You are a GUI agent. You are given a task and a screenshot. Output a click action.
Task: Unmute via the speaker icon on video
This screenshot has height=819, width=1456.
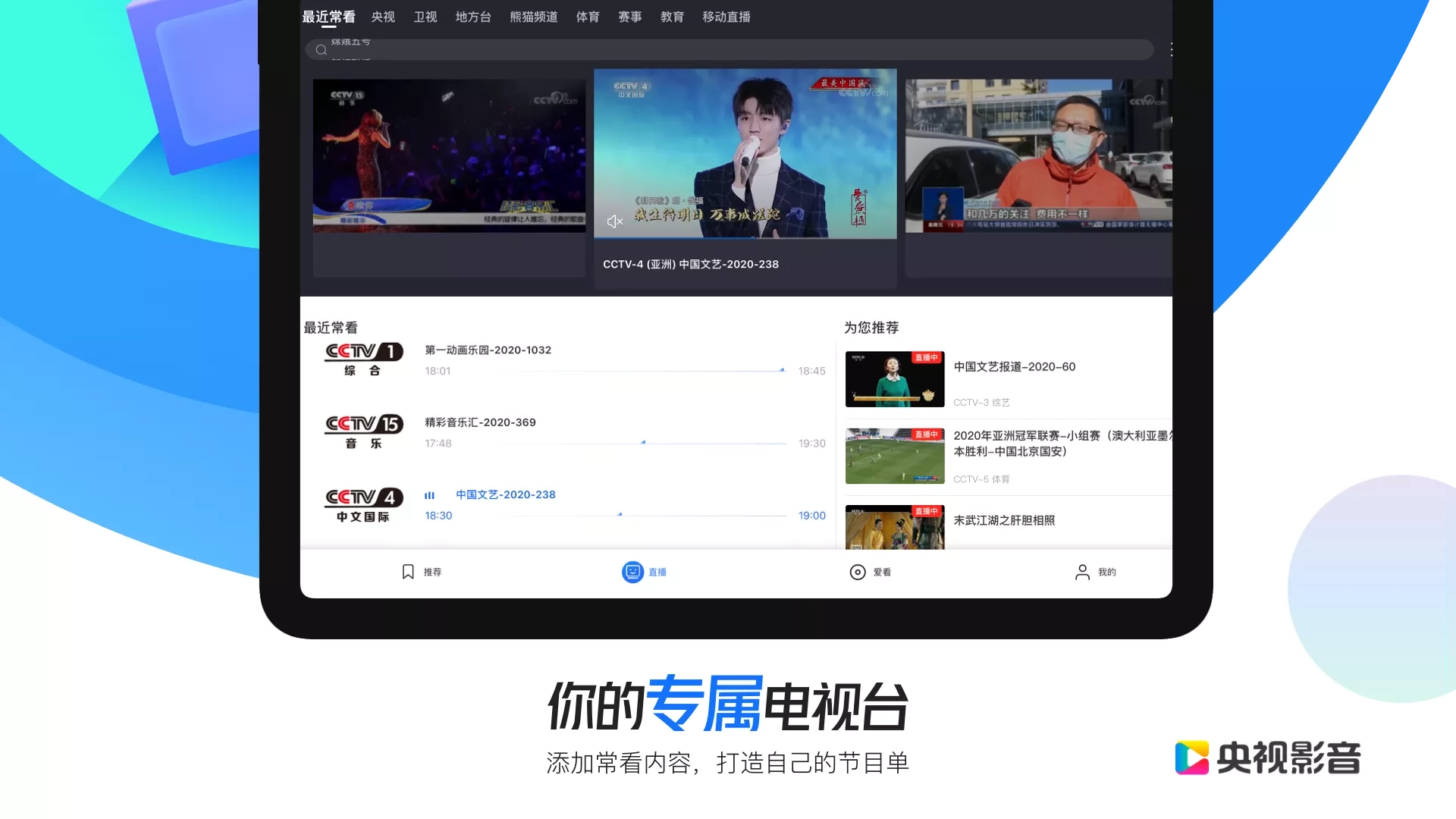click(x=615, y=221)
